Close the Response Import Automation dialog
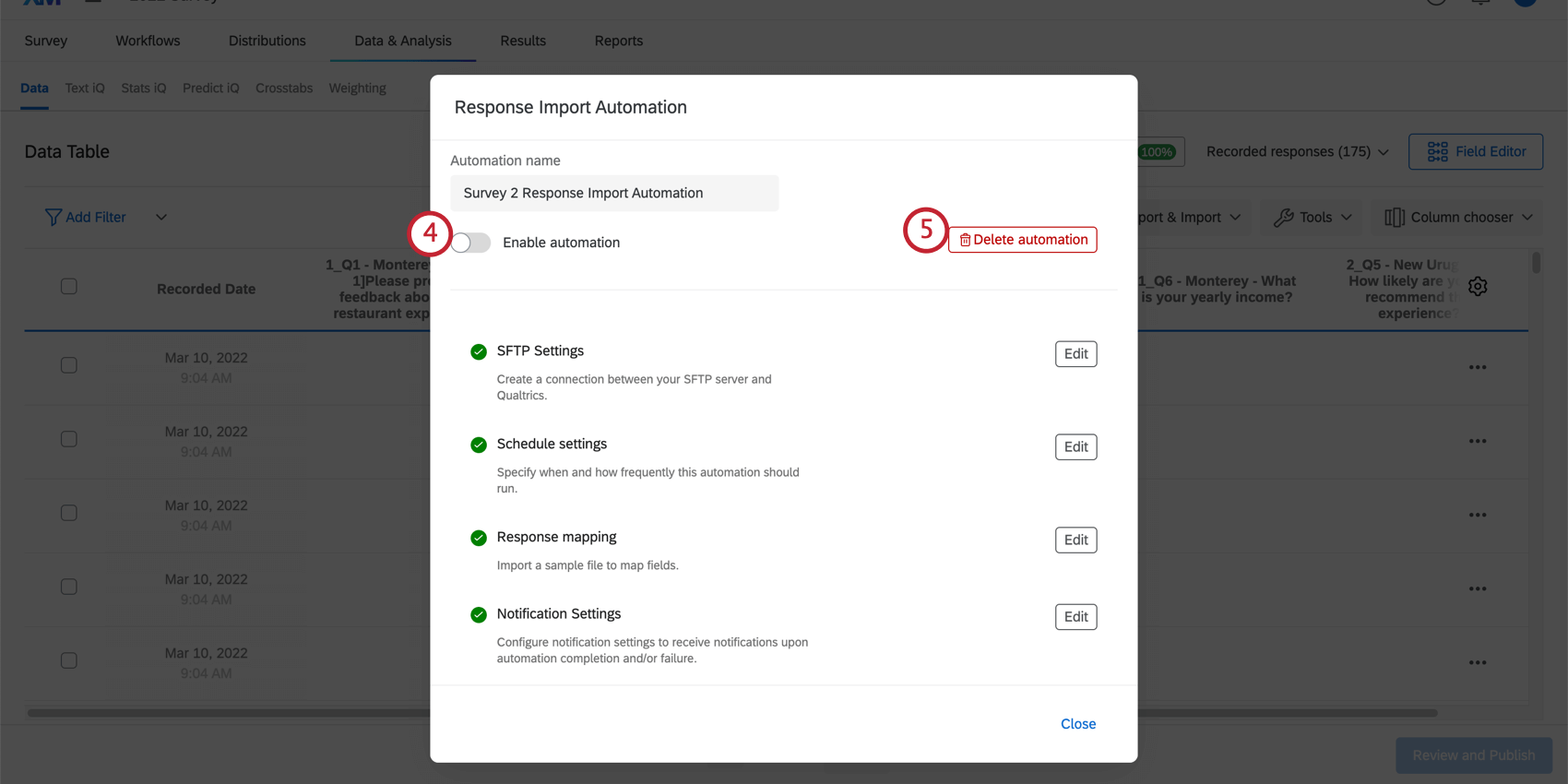Viewport: 1568px width, 784px height. pos(1077,724)
